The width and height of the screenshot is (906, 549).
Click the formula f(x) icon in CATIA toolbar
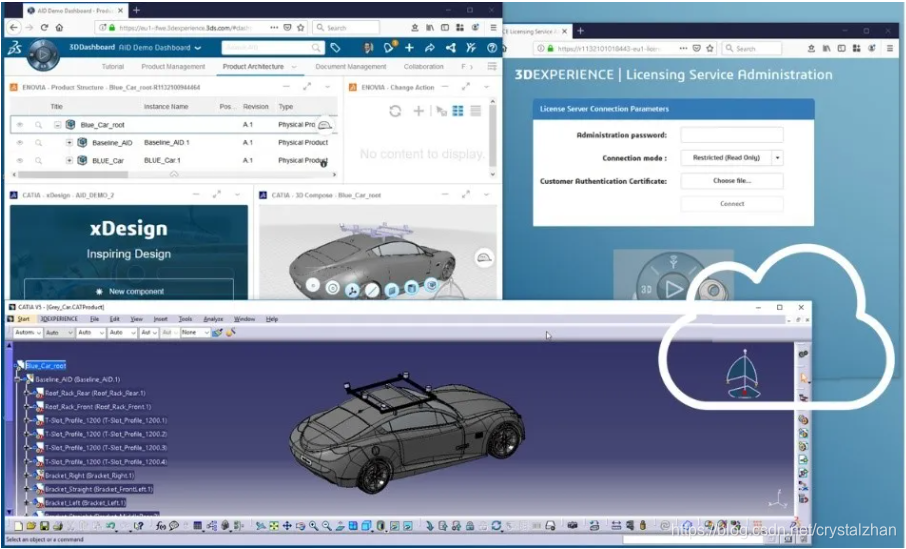coord(159,526)
